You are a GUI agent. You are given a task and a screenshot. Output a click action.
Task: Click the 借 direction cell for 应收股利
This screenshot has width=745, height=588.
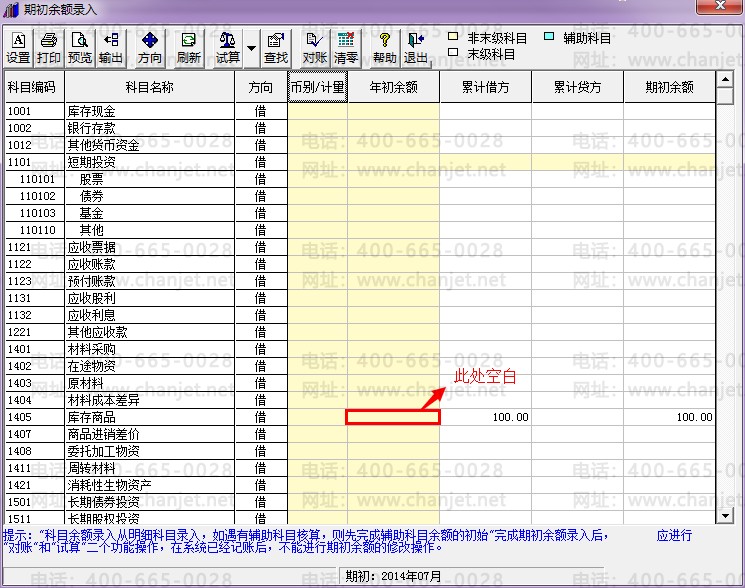click(x=261, y=298)
